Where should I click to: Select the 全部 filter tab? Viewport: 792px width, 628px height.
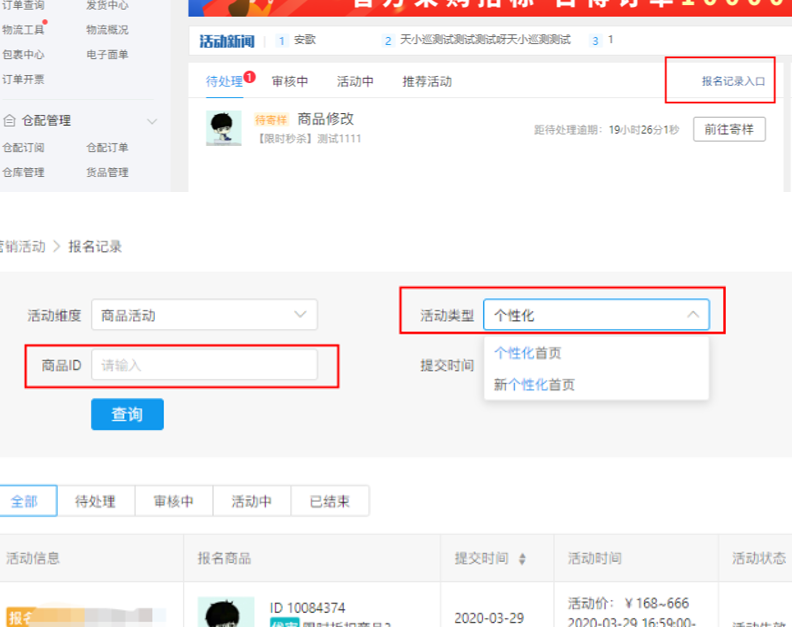point(24,501)
